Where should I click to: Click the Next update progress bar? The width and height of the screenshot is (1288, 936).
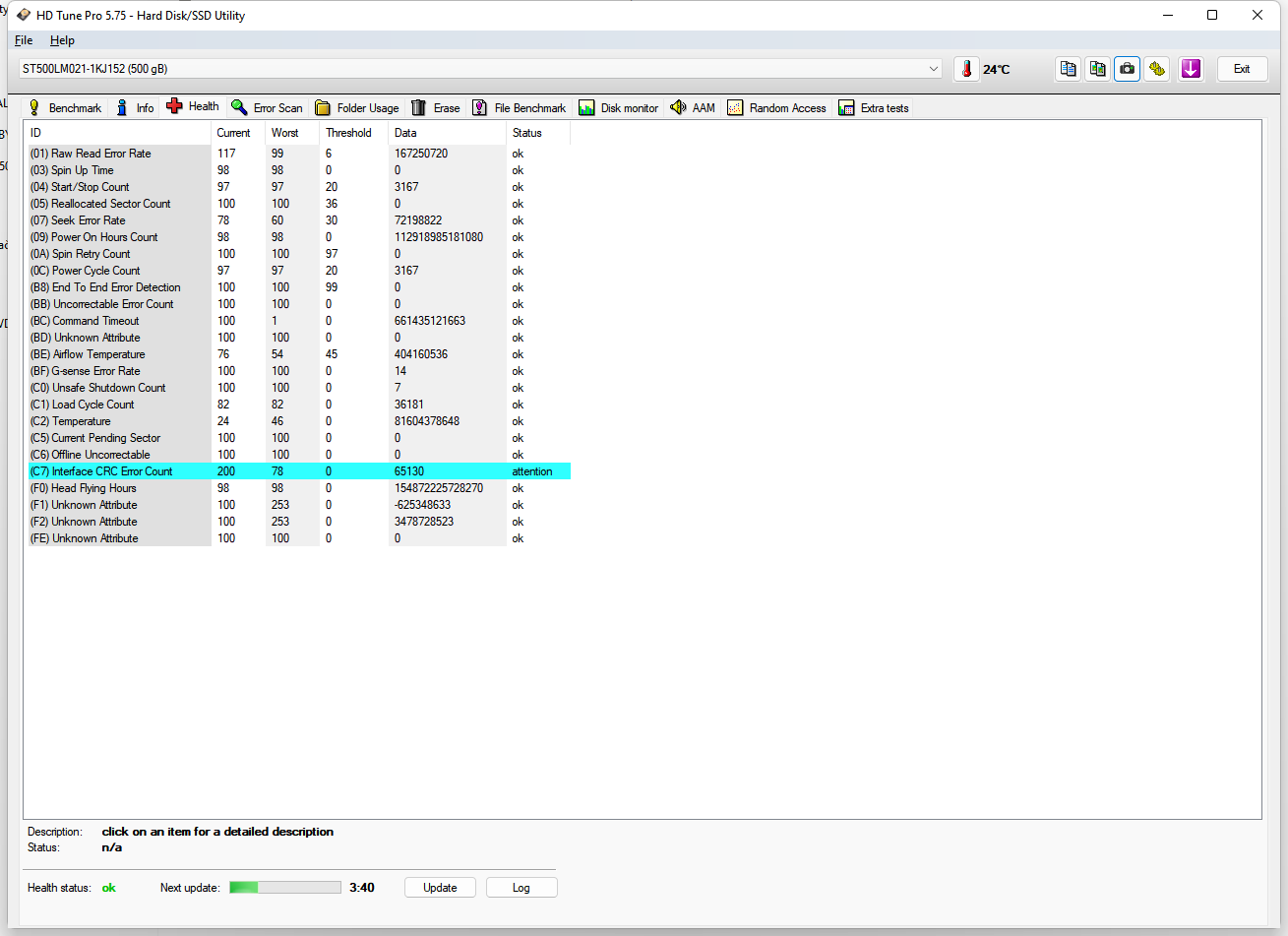[x=285, y=888]
